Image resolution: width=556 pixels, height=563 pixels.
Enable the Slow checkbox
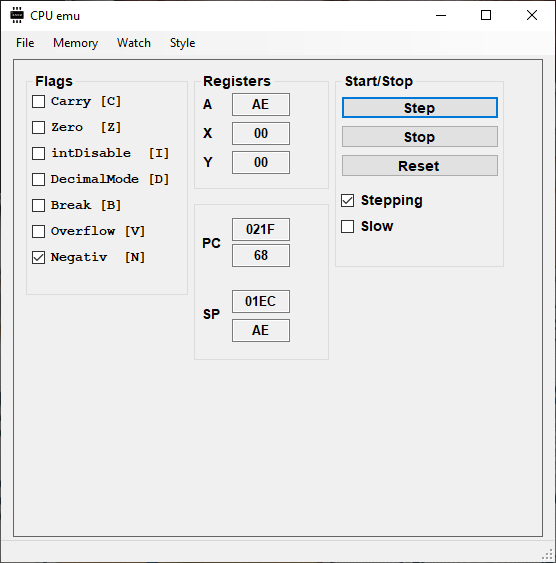click(347, 227)
